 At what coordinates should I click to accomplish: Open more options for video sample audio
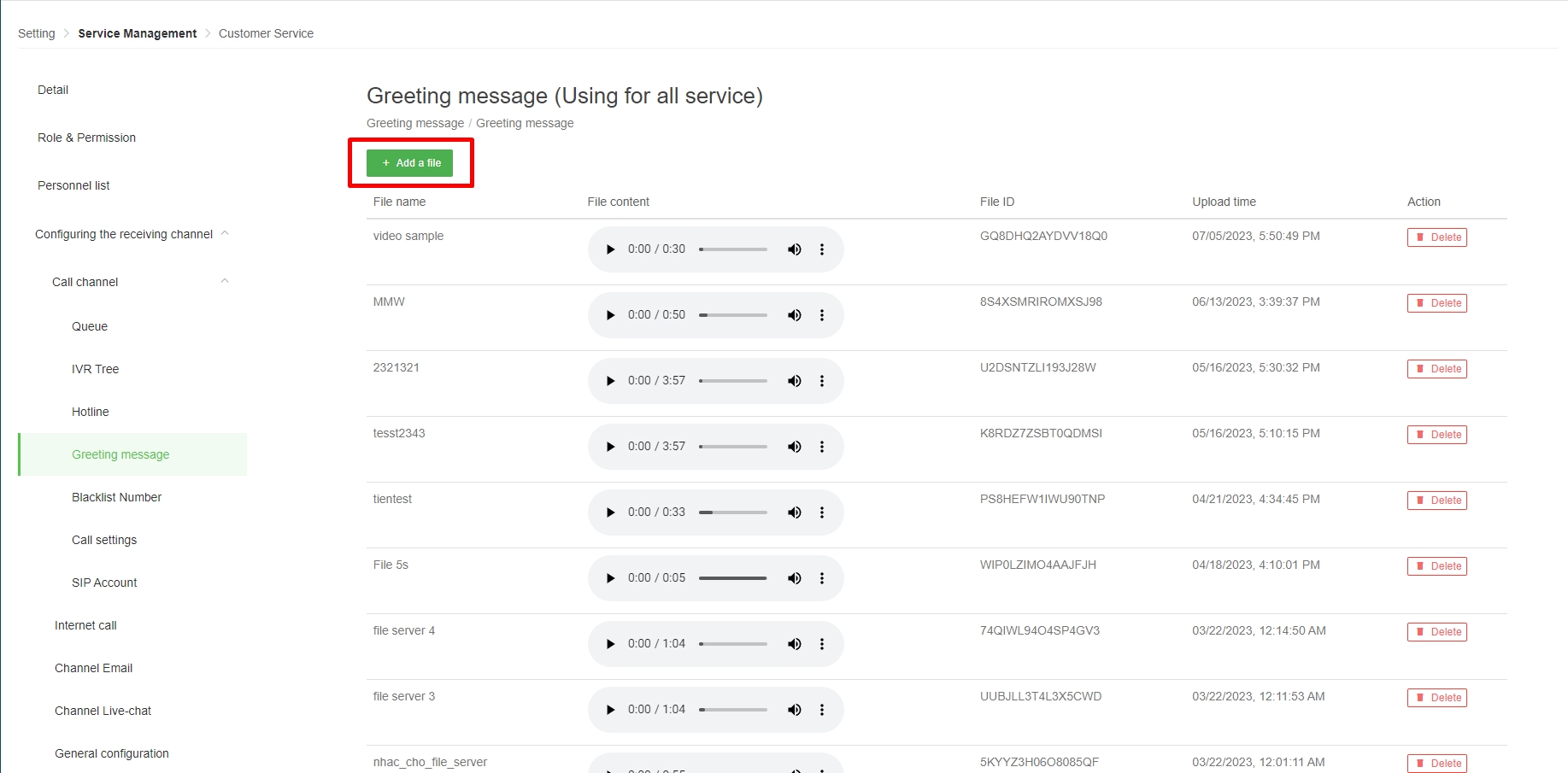point(822,249)
